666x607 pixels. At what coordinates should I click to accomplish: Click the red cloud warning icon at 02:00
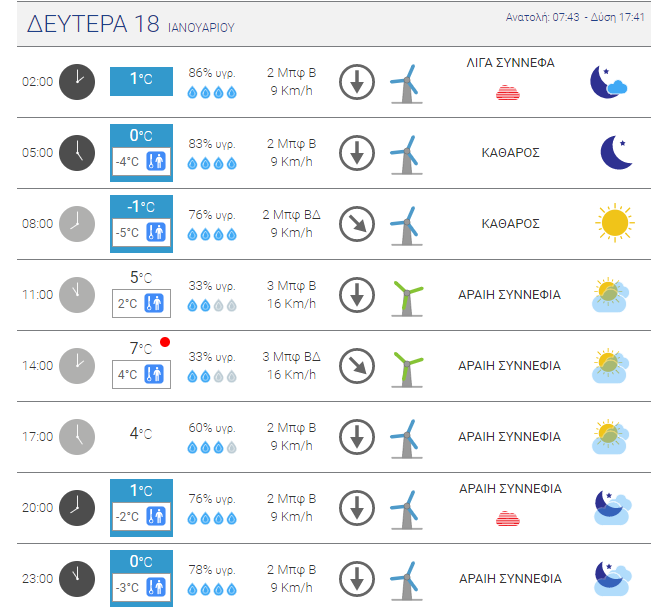pos(508,92)
